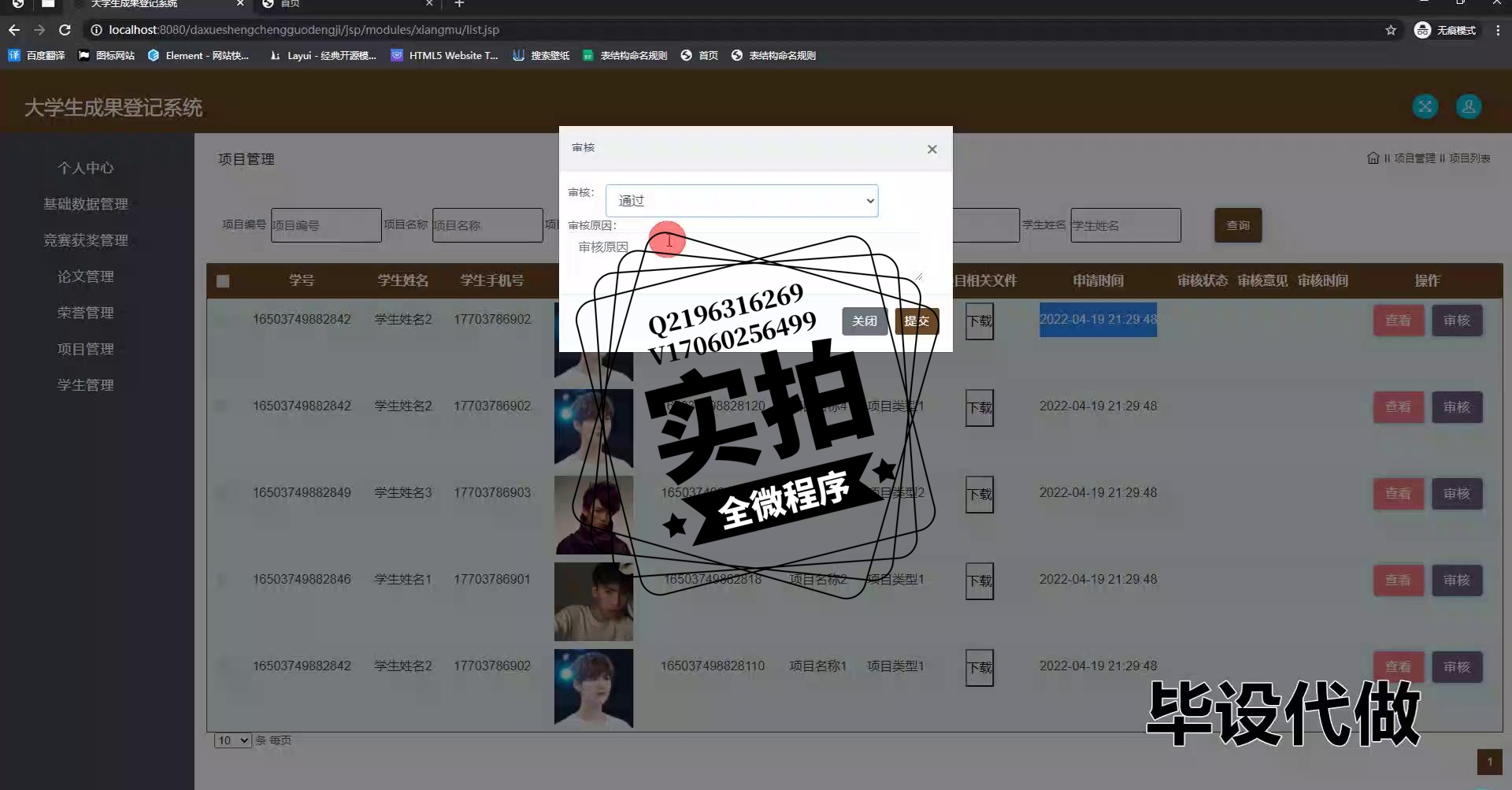Open 百度翻译 bookmark
The width and height of the screenshot is (1512, 790).
click(37, 55)
